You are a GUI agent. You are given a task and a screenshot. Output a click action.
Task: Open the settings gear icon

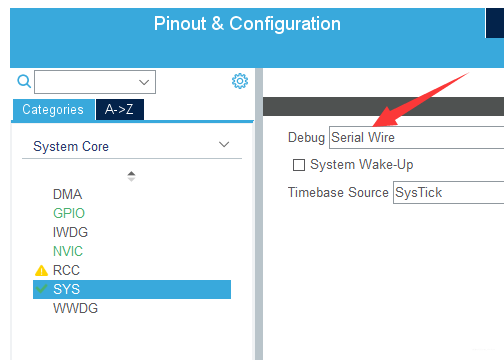(x=240, y=81)
